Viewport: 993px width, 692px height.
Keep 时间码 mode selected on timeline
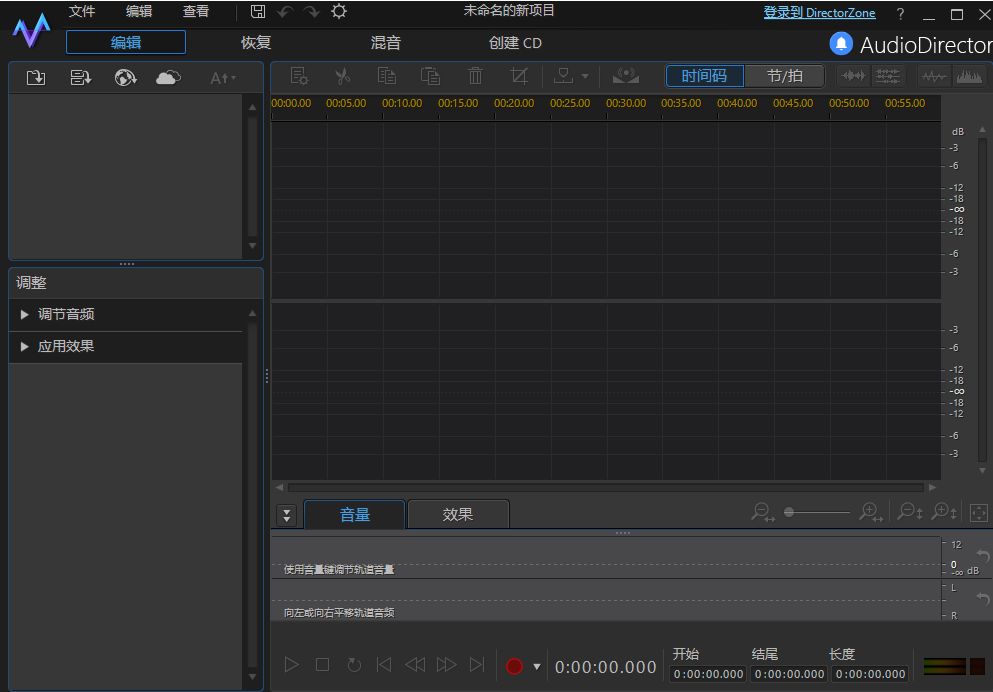tap(705, 75)
